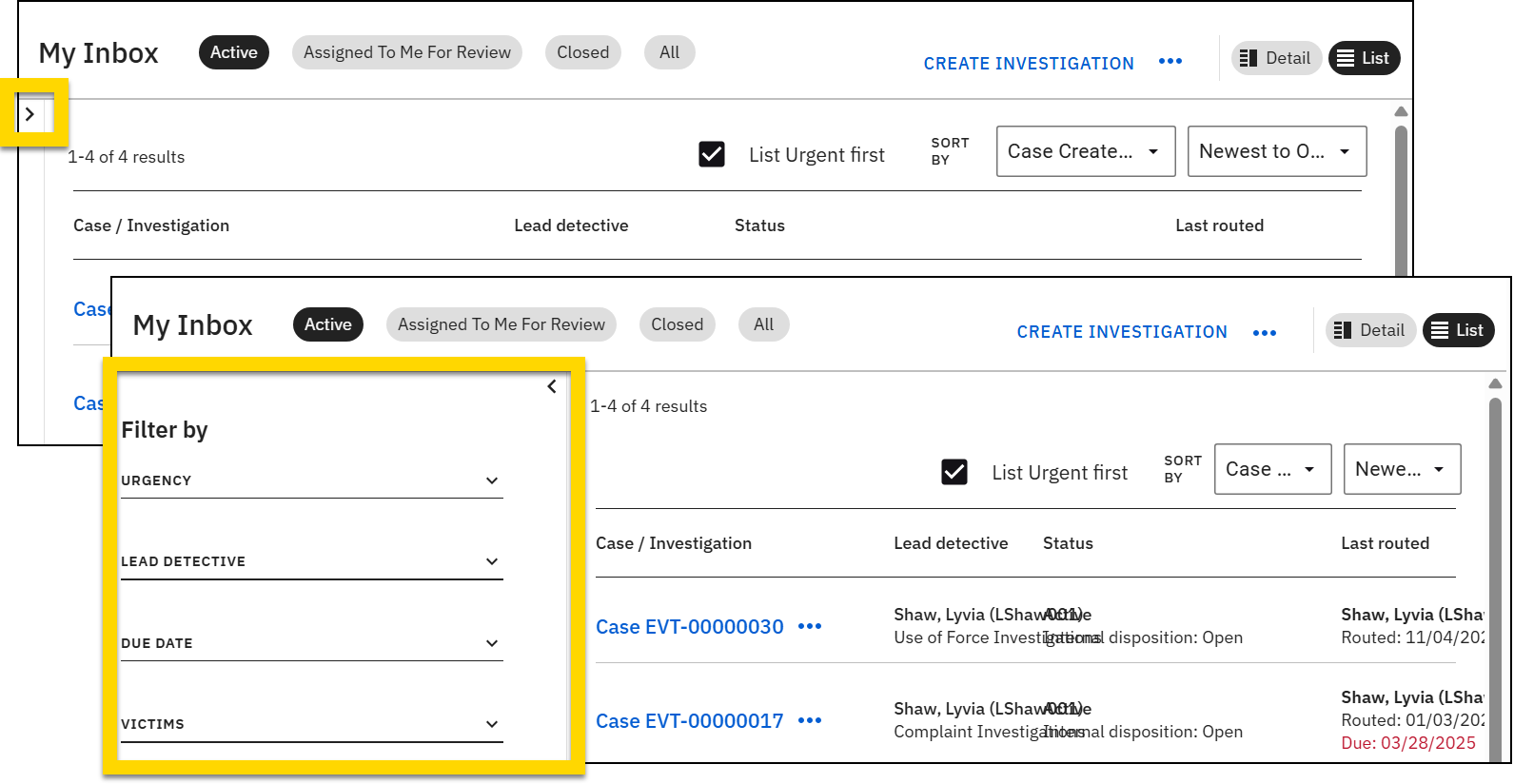
Task: Click Filter by heading in front window
Action: pos(165,430)
